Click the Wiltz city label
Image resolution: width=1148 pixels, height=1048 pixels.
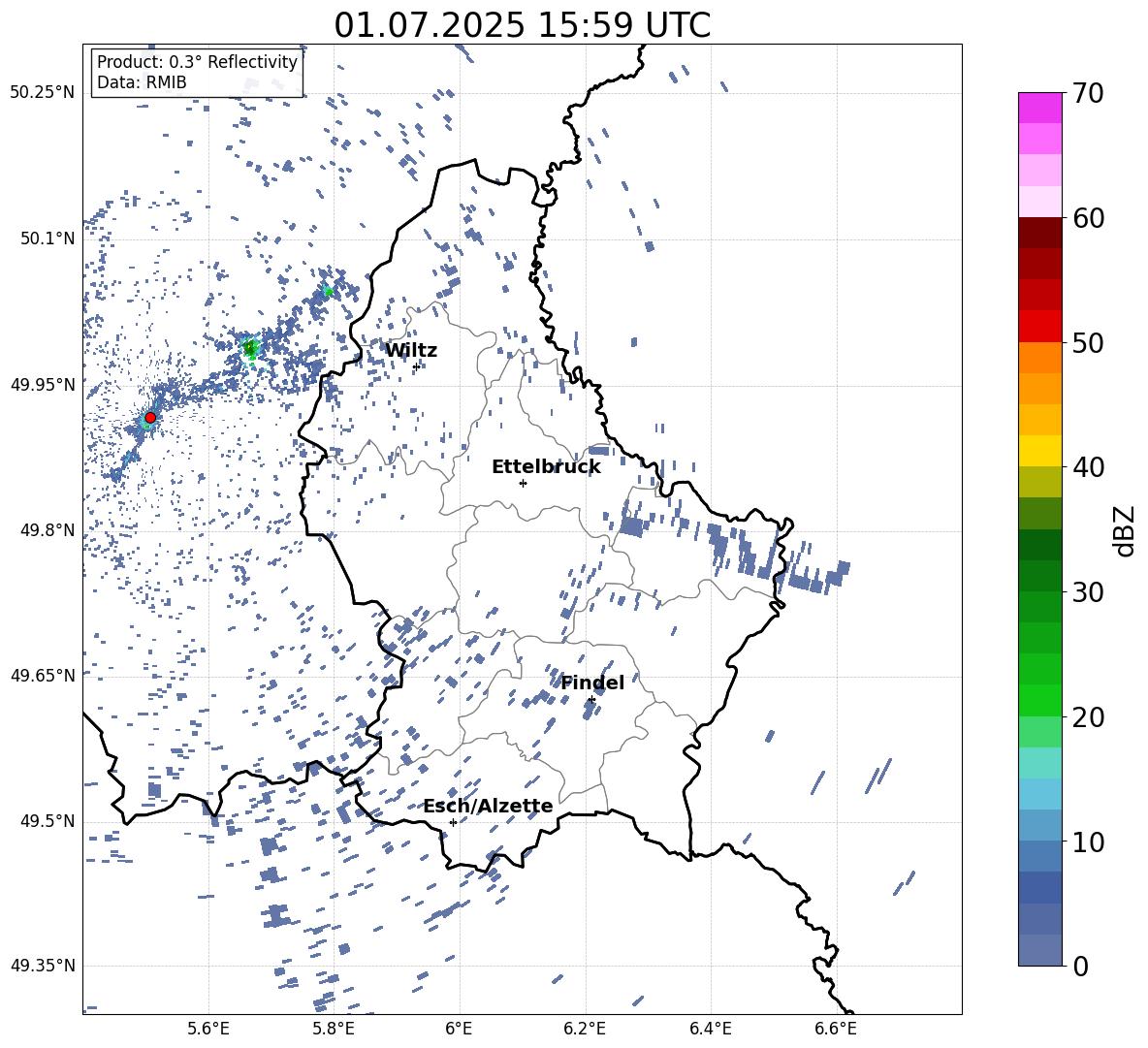click(411, 351)
